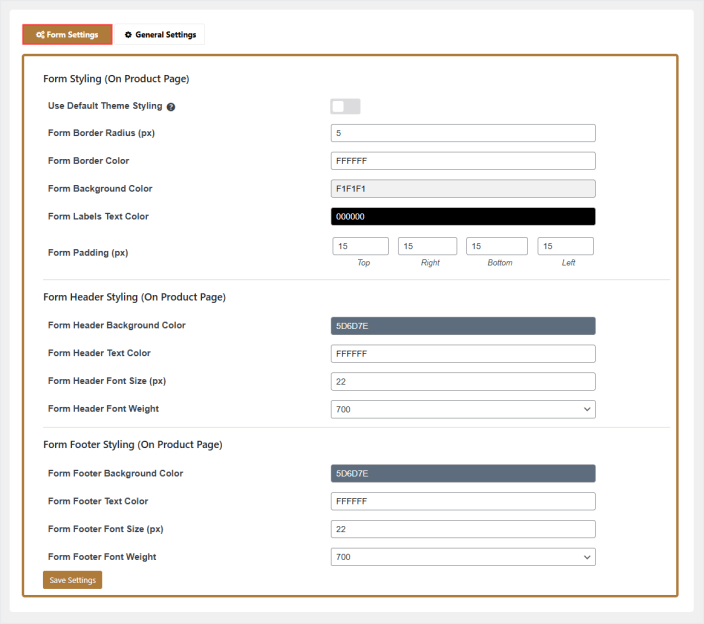This screenshot has height=624, width=704.
Task: Click 'Form Footer Styling (On Product Page)' heading
Action: coord(133,445)
